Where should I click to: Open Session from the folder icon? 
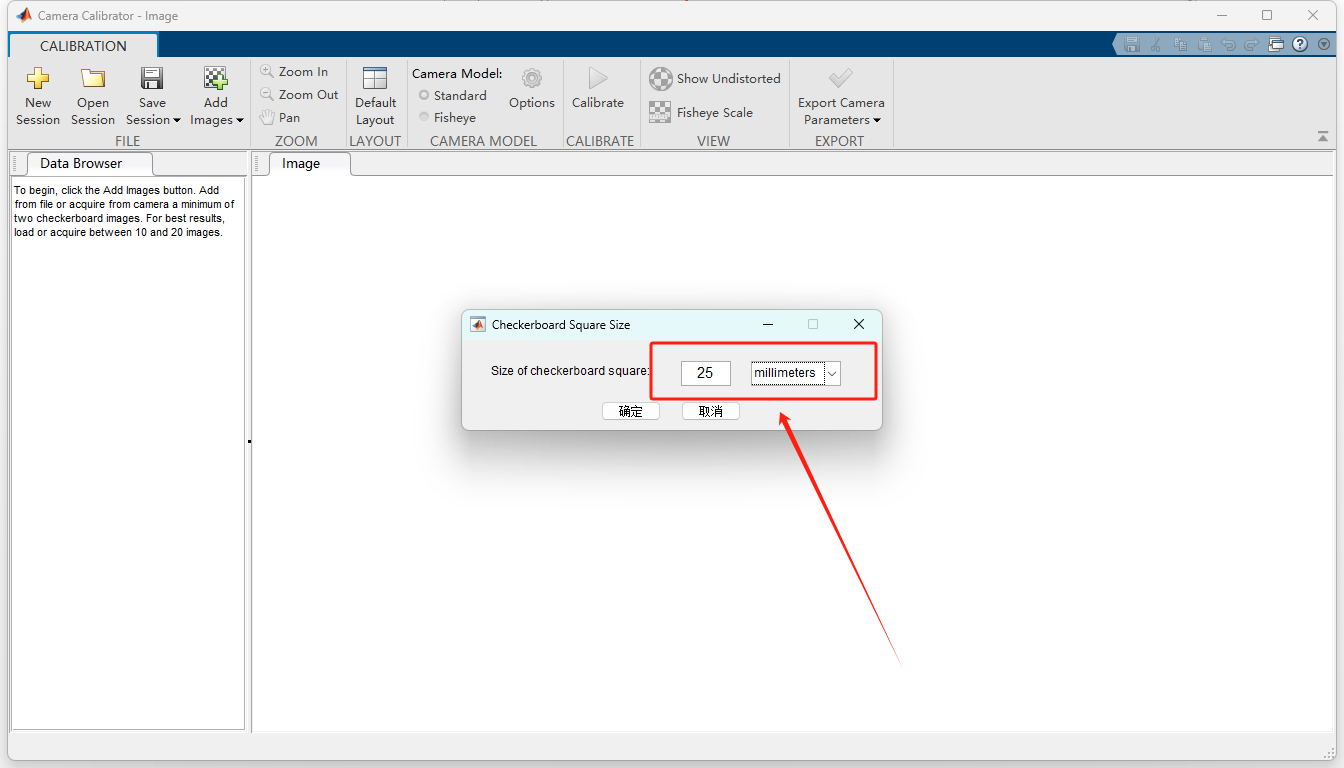click(93, 78)
